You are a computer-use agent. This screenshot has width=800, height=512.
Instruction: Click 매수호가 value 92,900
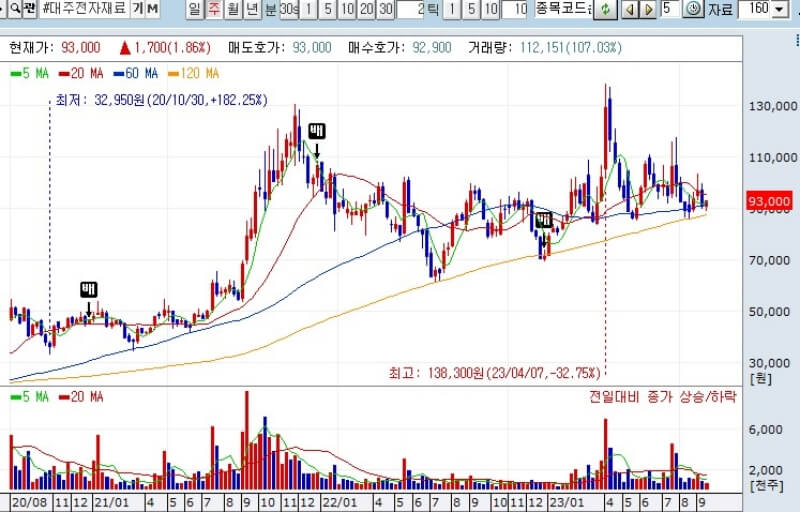pos(432,47)
